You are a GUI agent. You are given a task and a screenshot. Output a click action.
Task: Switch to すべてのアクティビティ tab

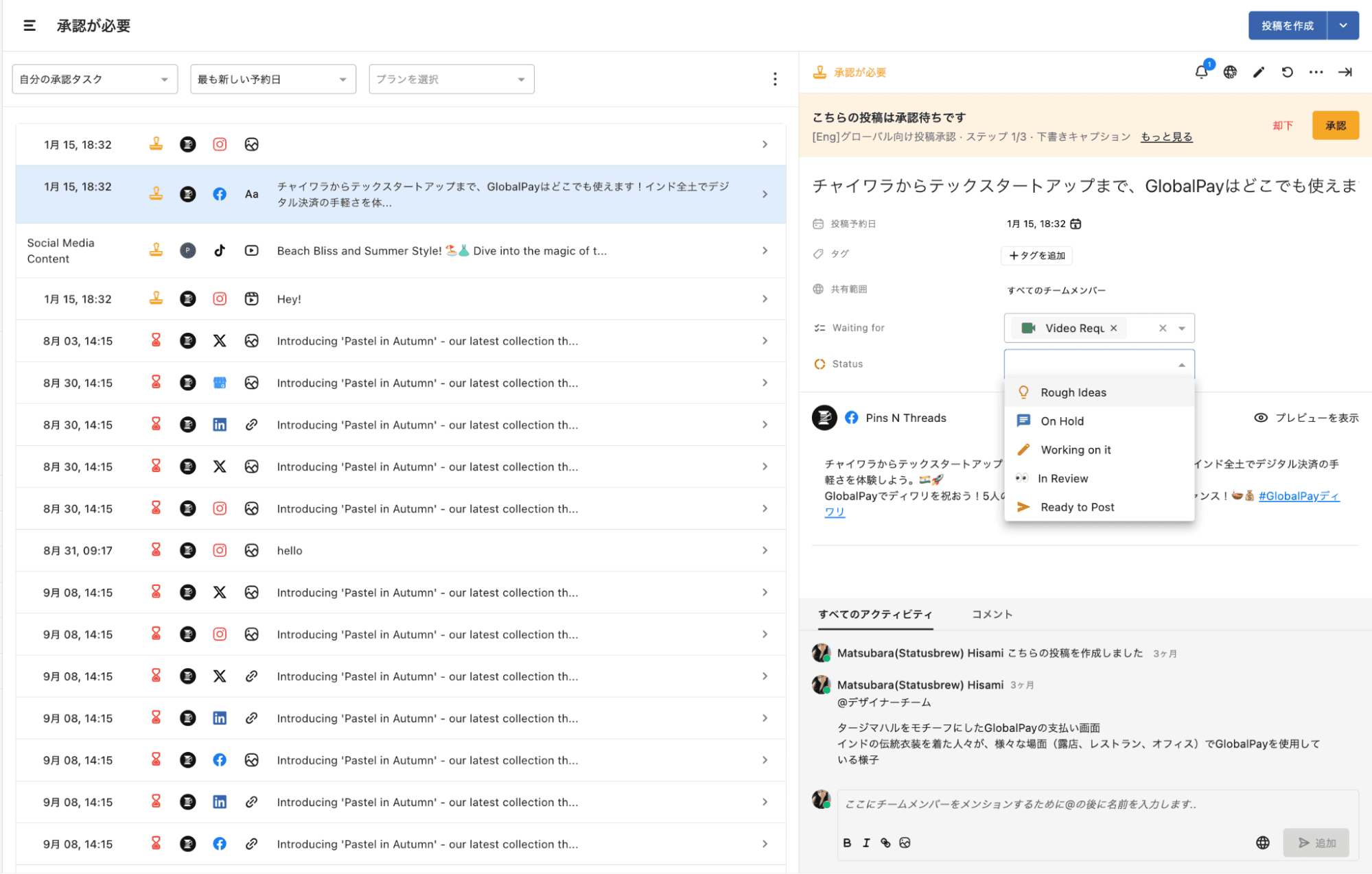[875, 614]
